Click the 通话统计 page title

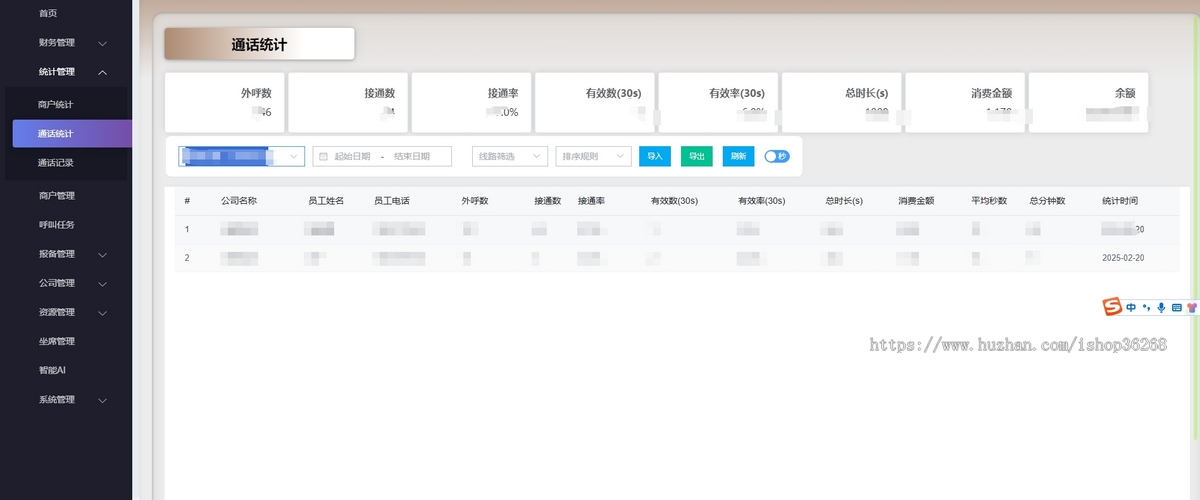259,44
